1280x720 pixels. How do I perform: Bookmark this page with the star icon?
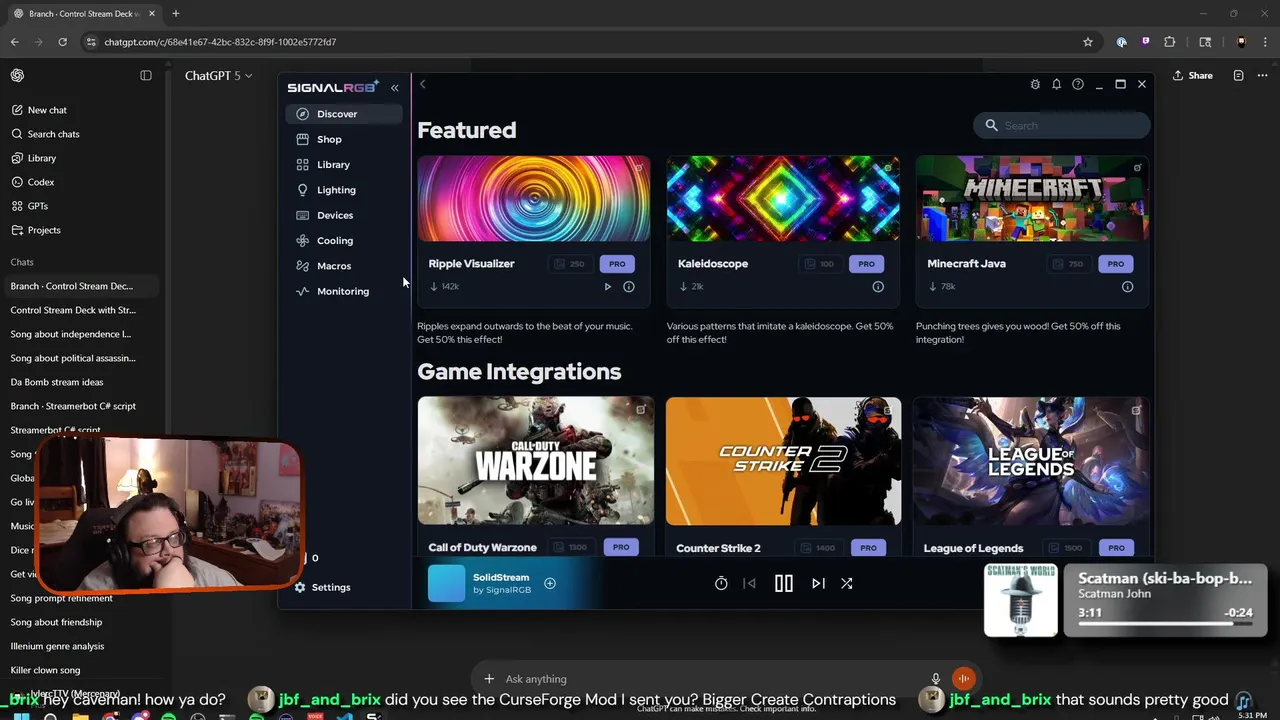point(1088,42)
